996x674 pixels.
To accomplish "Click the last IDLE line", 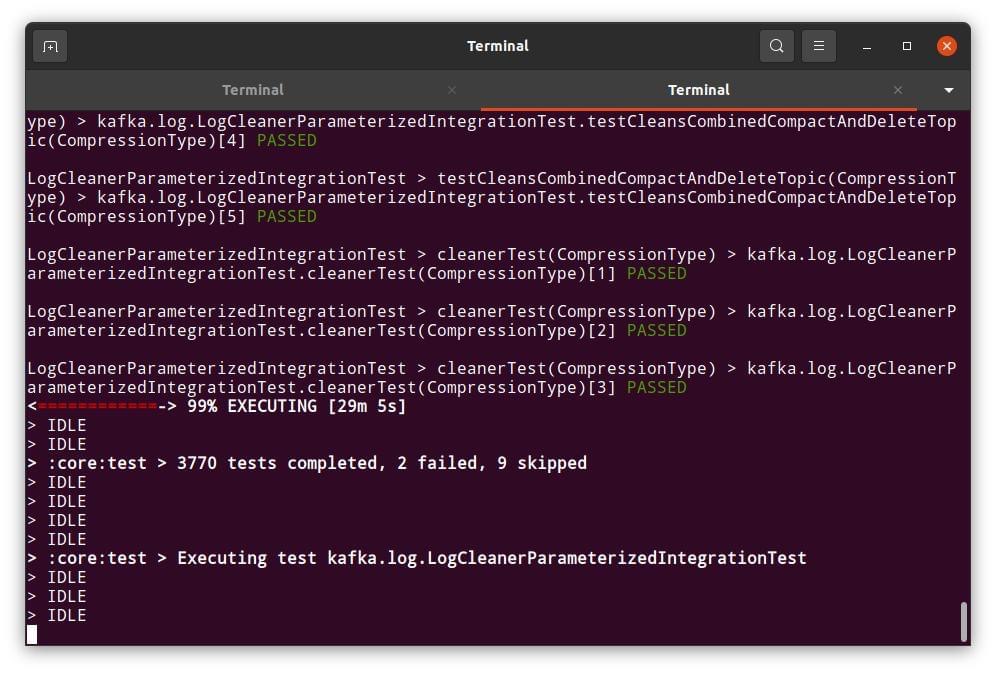I will click(57, 616).
